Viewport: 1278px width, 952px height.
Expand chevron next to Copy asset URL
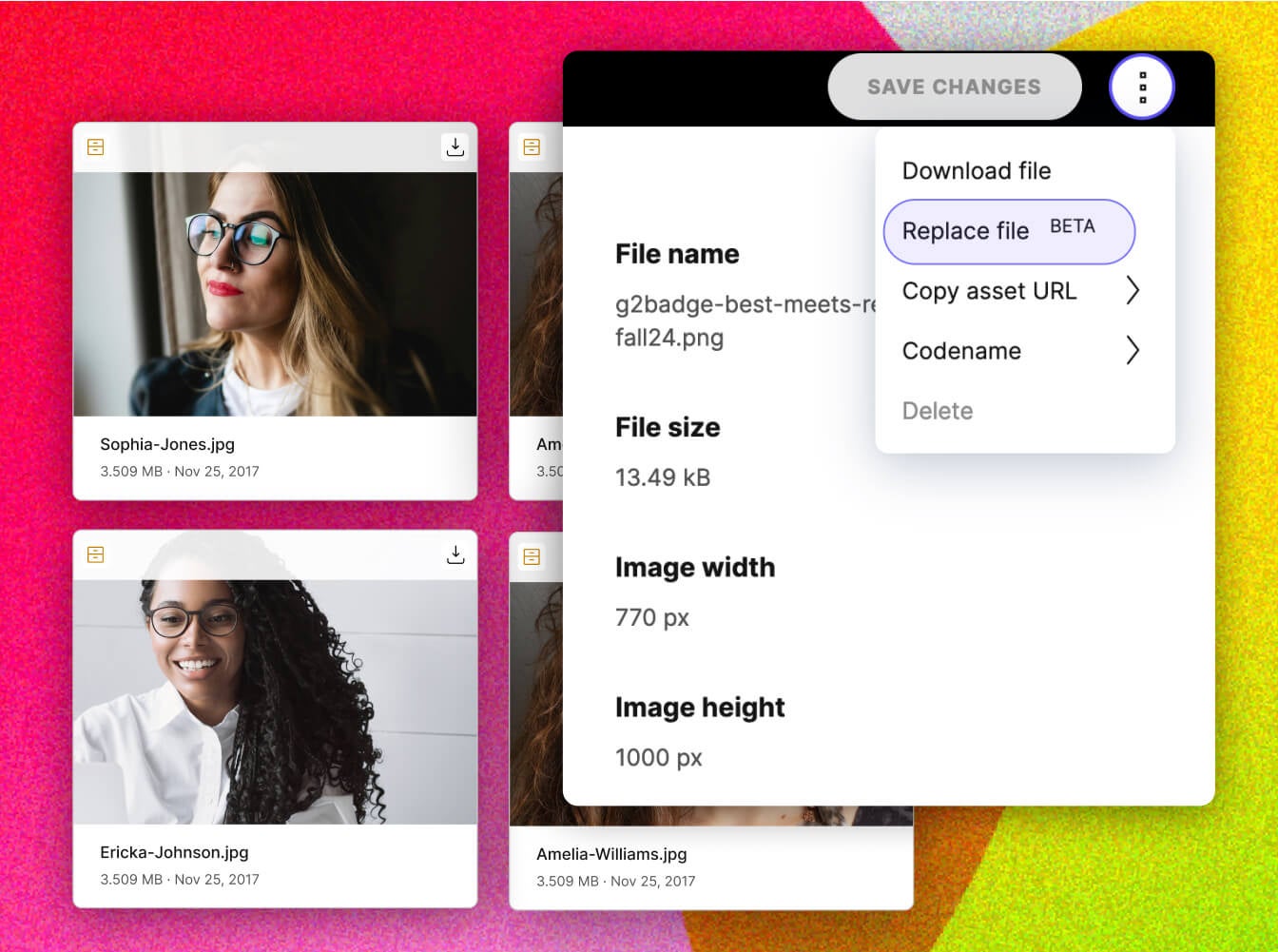(1133, 290)
